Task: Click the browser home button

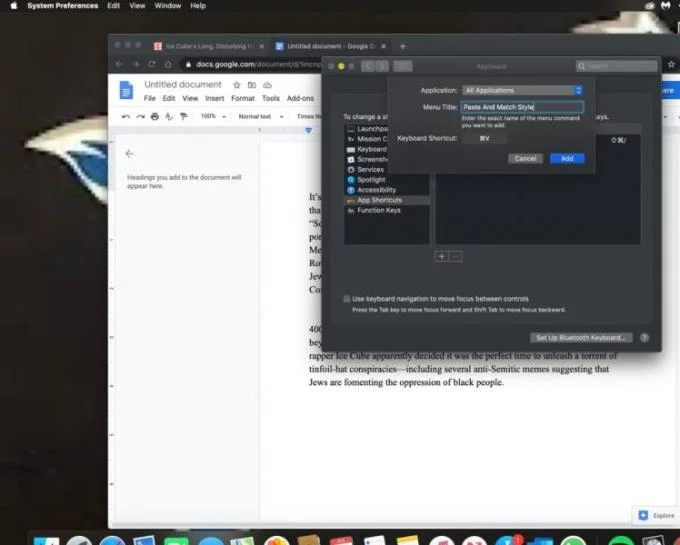Action: click(168, 64)
